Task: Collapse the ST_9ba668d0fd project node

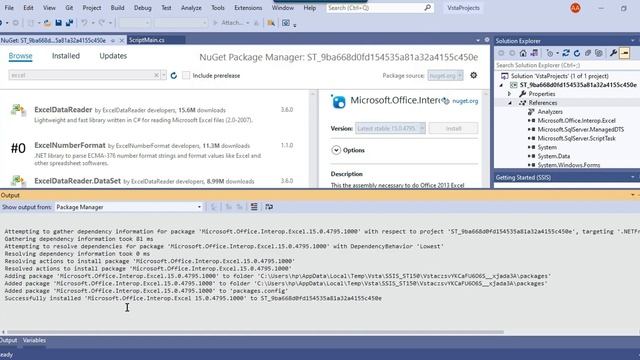Action: [x=501, y=85]
